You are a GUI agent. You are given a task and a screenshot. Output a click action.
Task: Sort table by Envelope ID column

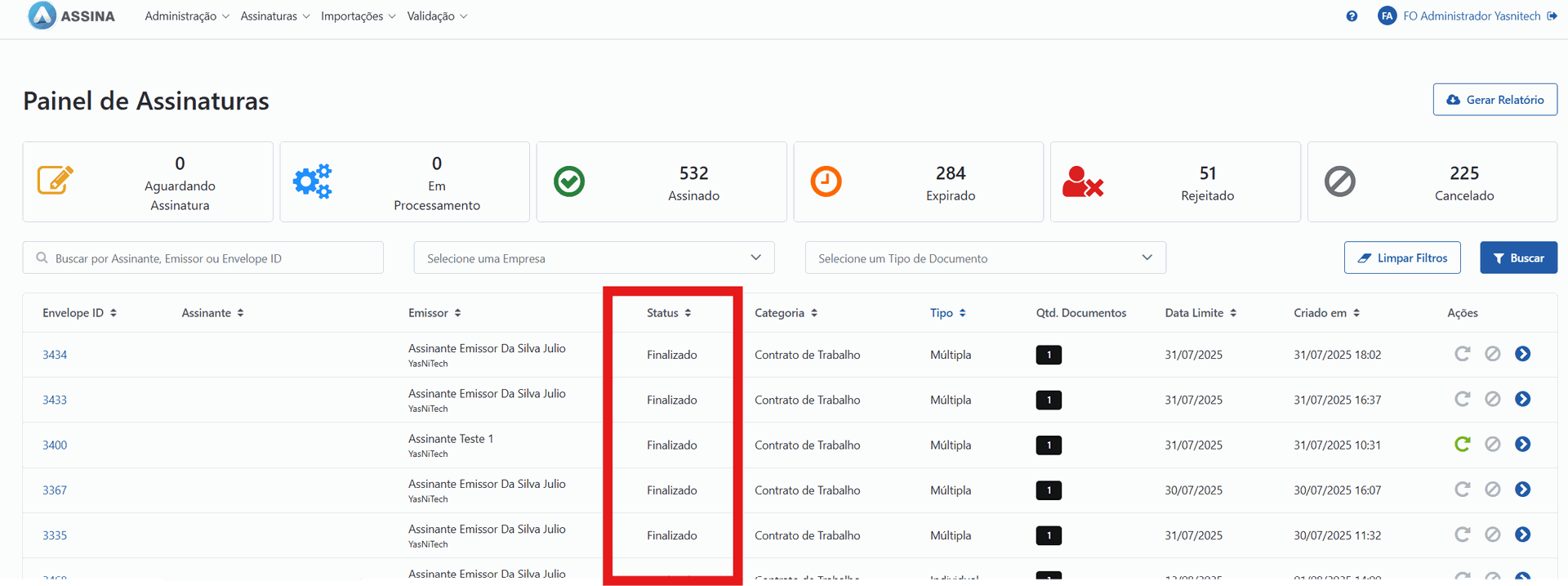pos(79,313)
